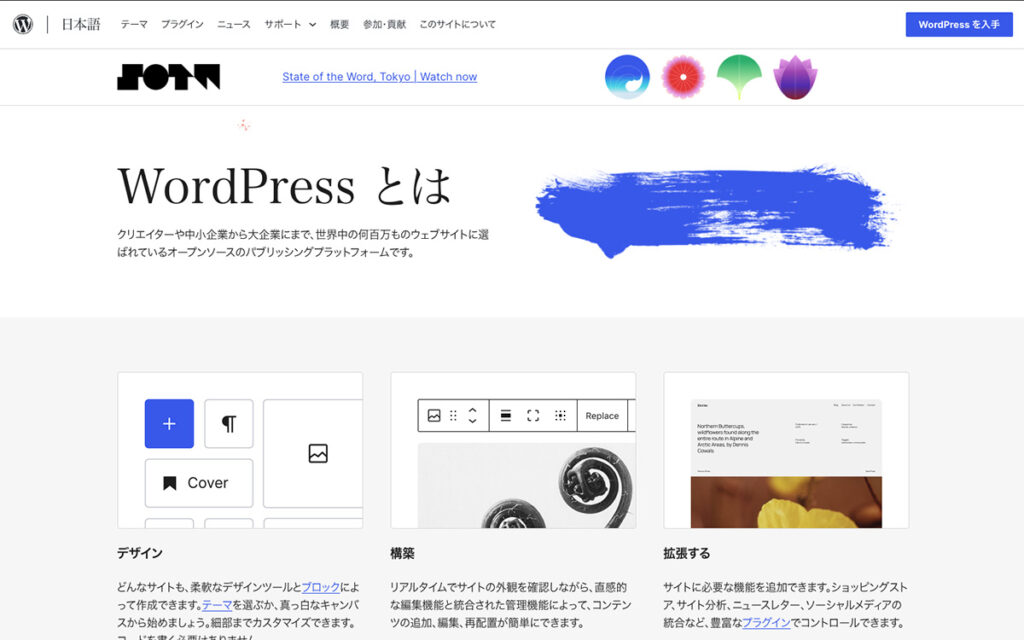Image resolution: width=1024 pixels, height=640 pixels.
Task: Open the ニュース menu item
Action: 234,24
